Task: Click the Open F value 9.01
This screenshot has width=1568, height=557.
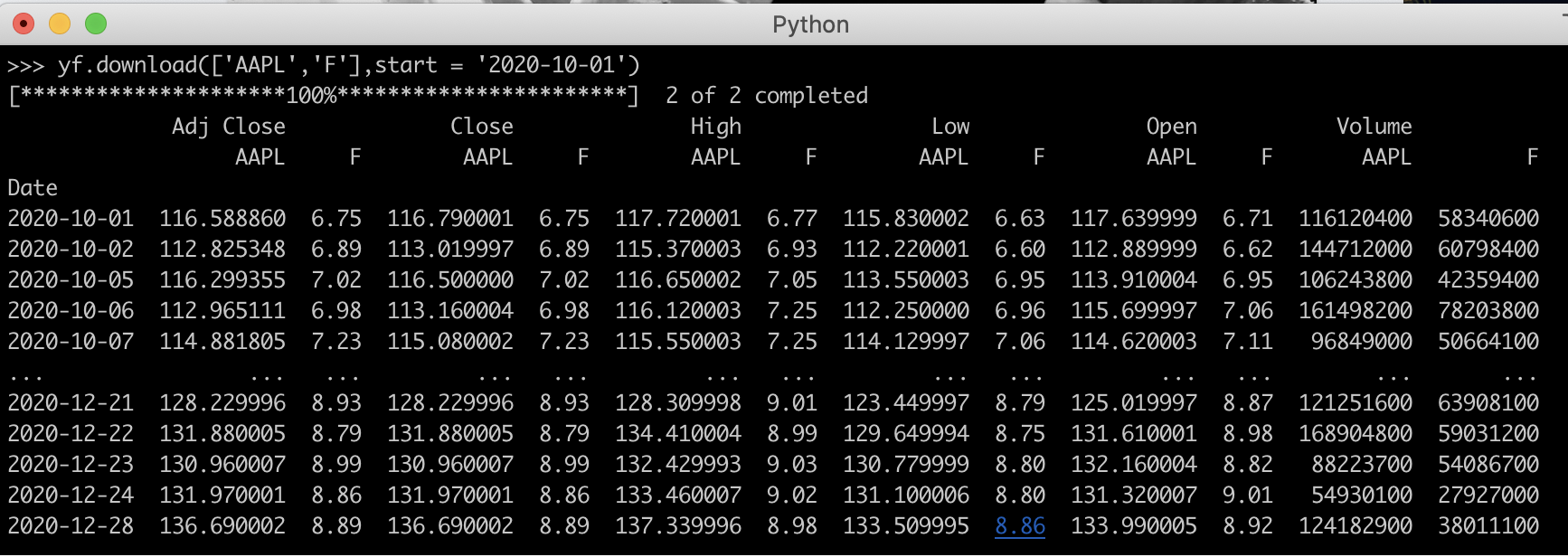Action: tap(1248, 496)
